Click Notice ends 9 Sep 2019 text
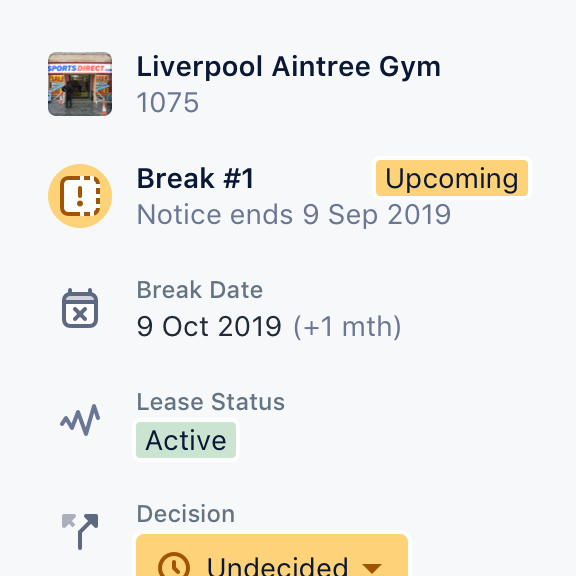This screenshot has height=576, width=576. 294,215
